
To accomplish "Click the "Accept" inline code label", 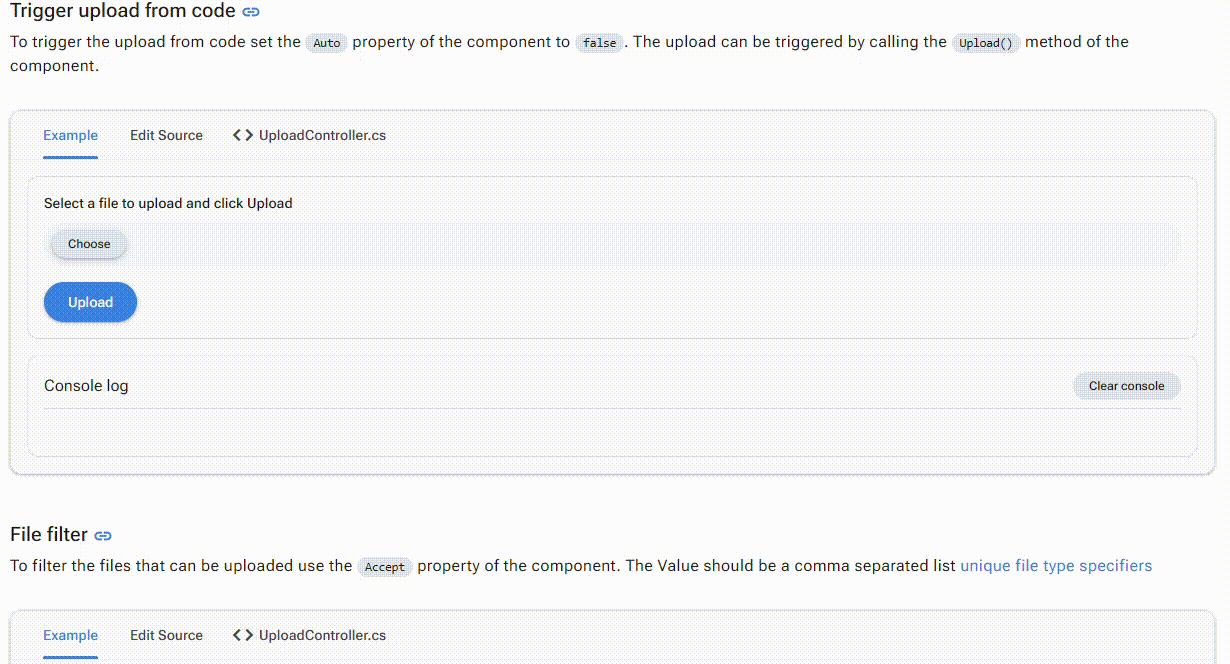I will click(x=385, y=567).
